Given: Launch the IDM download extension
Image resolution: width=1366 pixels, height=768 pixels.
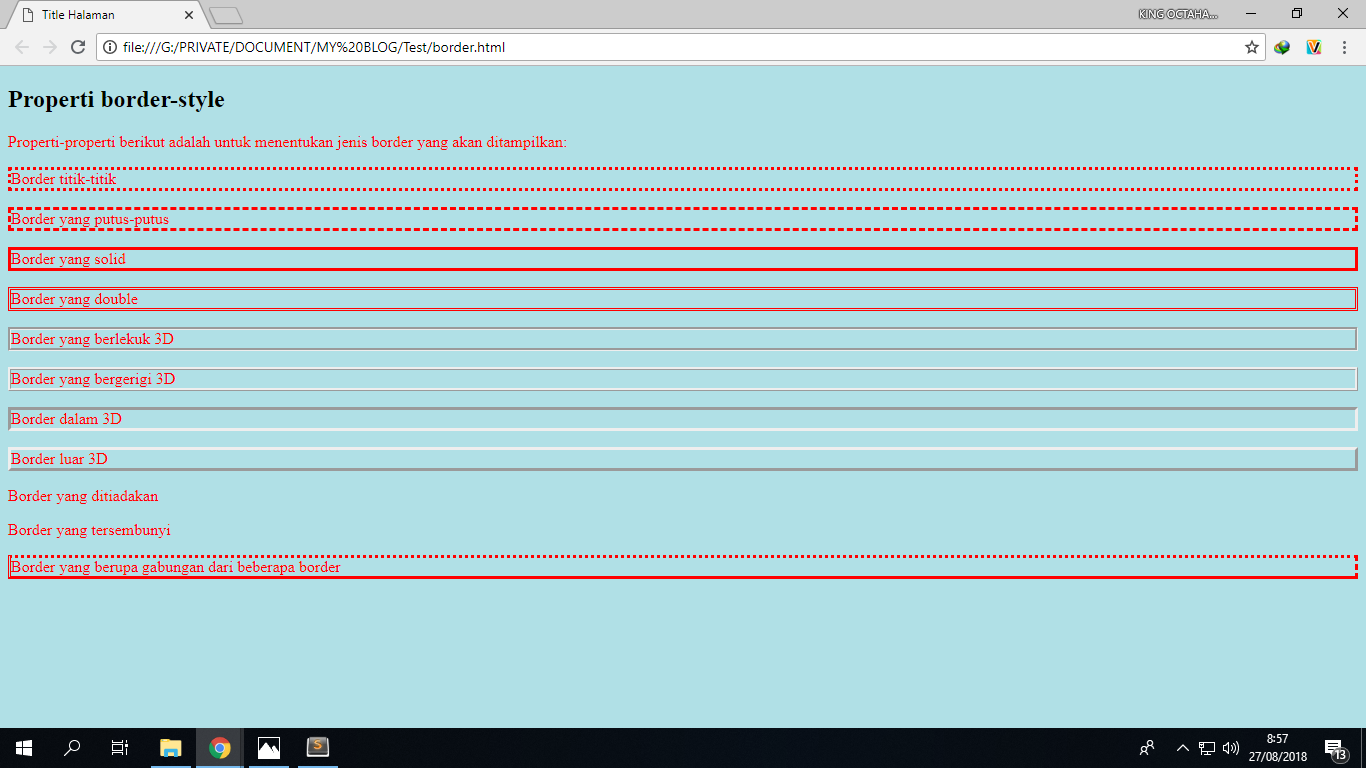Looking at the screenshot, I should point(1282,47).
